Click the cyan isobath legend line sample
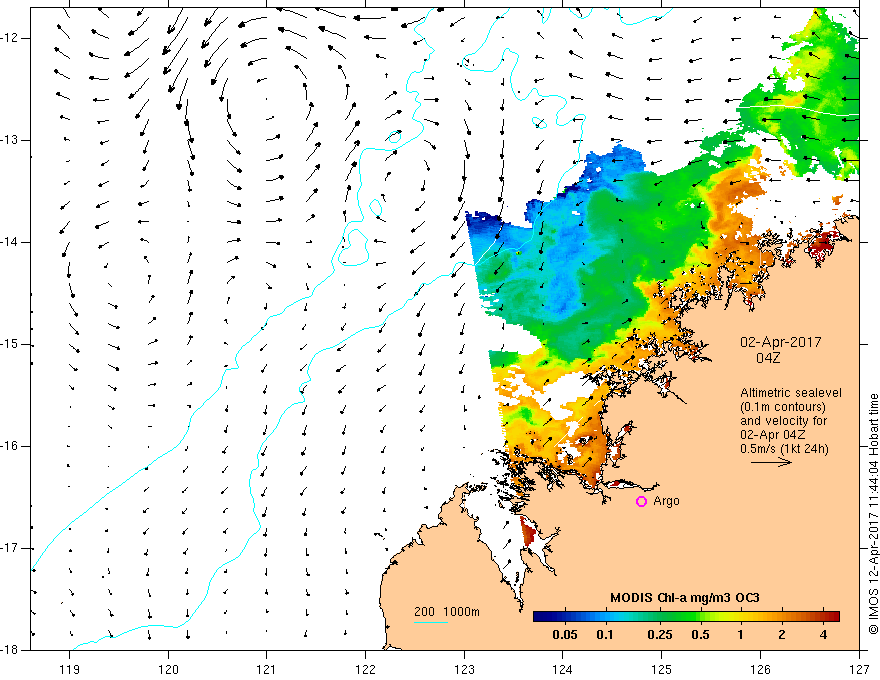 click(x=431, y=622)
